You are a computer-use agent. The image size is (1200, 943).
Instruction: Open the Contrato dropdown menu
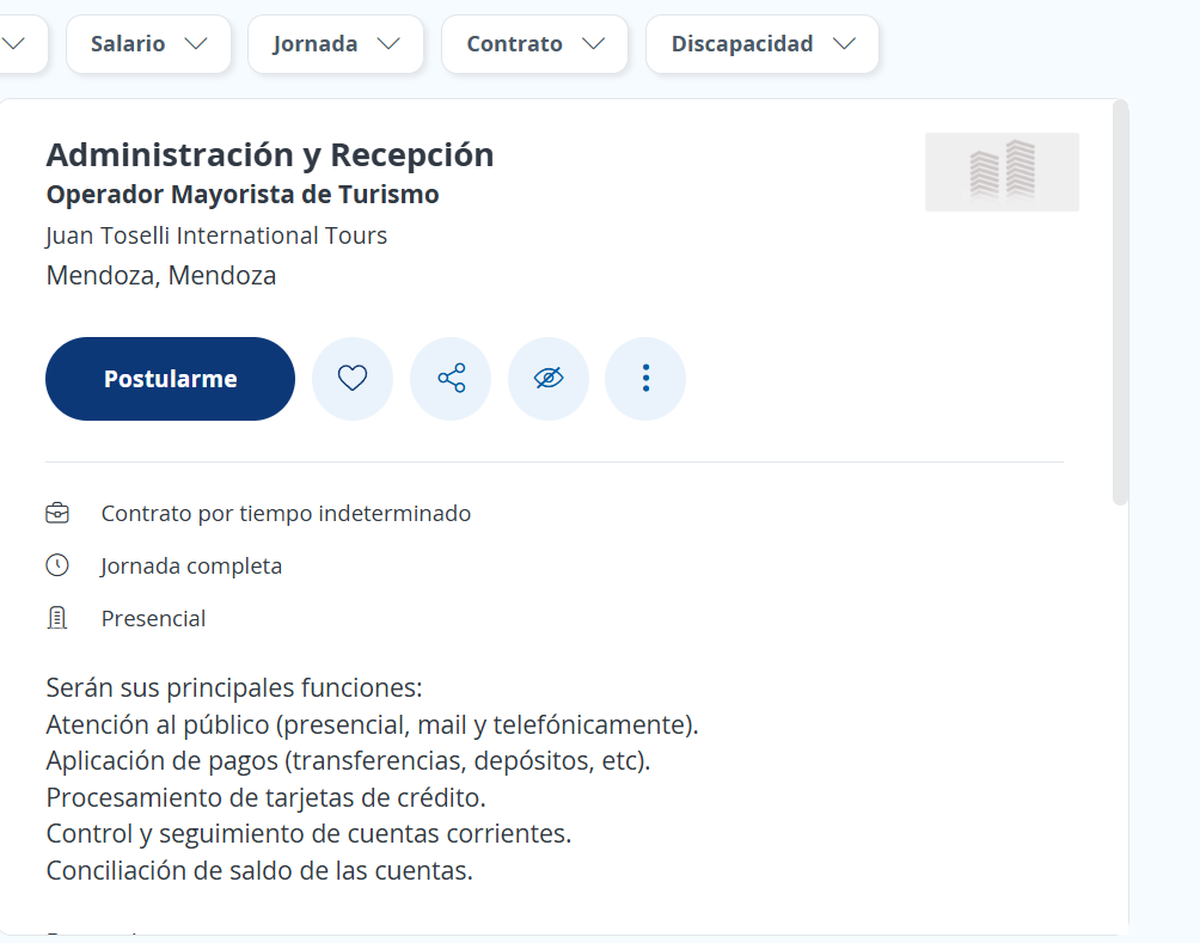(534, 44)
